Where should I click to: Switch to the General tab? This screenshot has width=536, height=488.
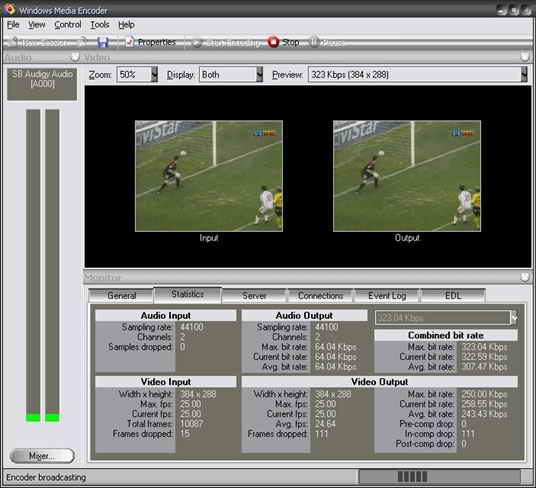121,296
